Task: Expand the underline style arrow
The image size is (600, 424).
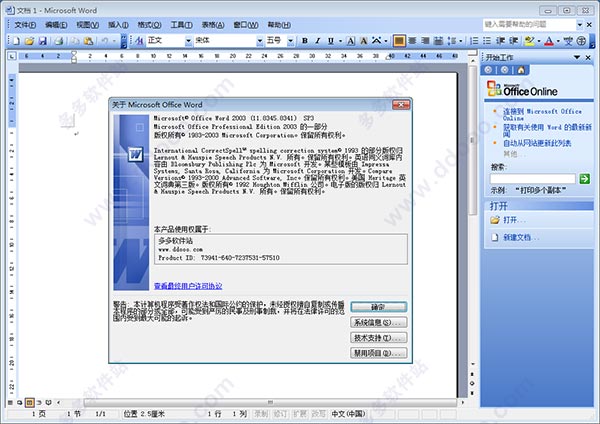Action: point(340,41)
